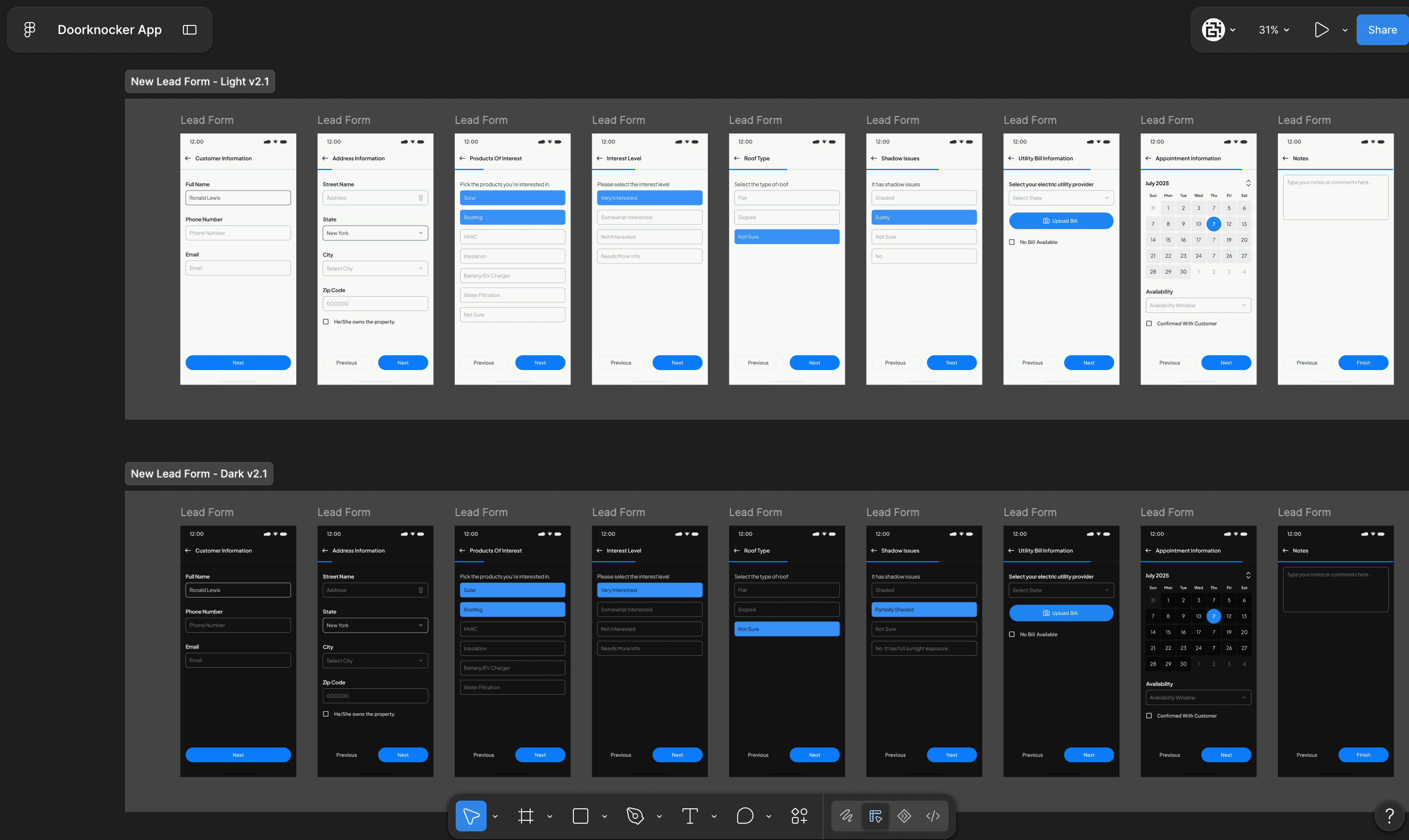Open the Help question mark button

pyautogui.click(x=1389, y=816)
